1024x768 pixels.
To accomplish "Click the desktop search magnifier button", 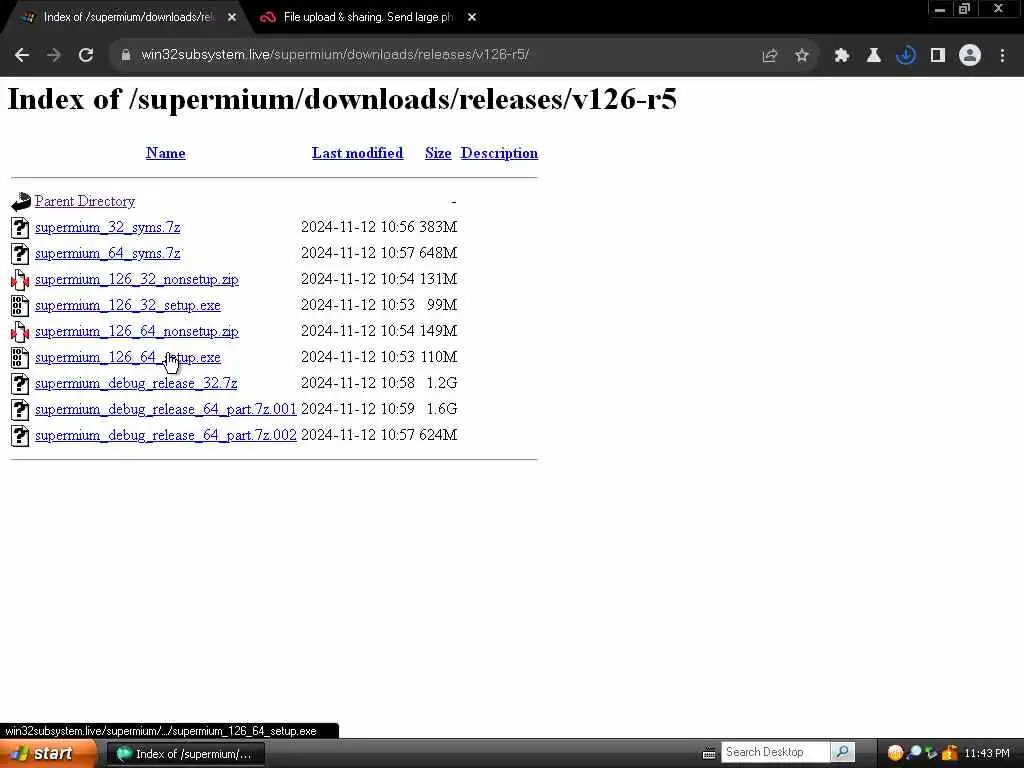I will click(842, 752).
